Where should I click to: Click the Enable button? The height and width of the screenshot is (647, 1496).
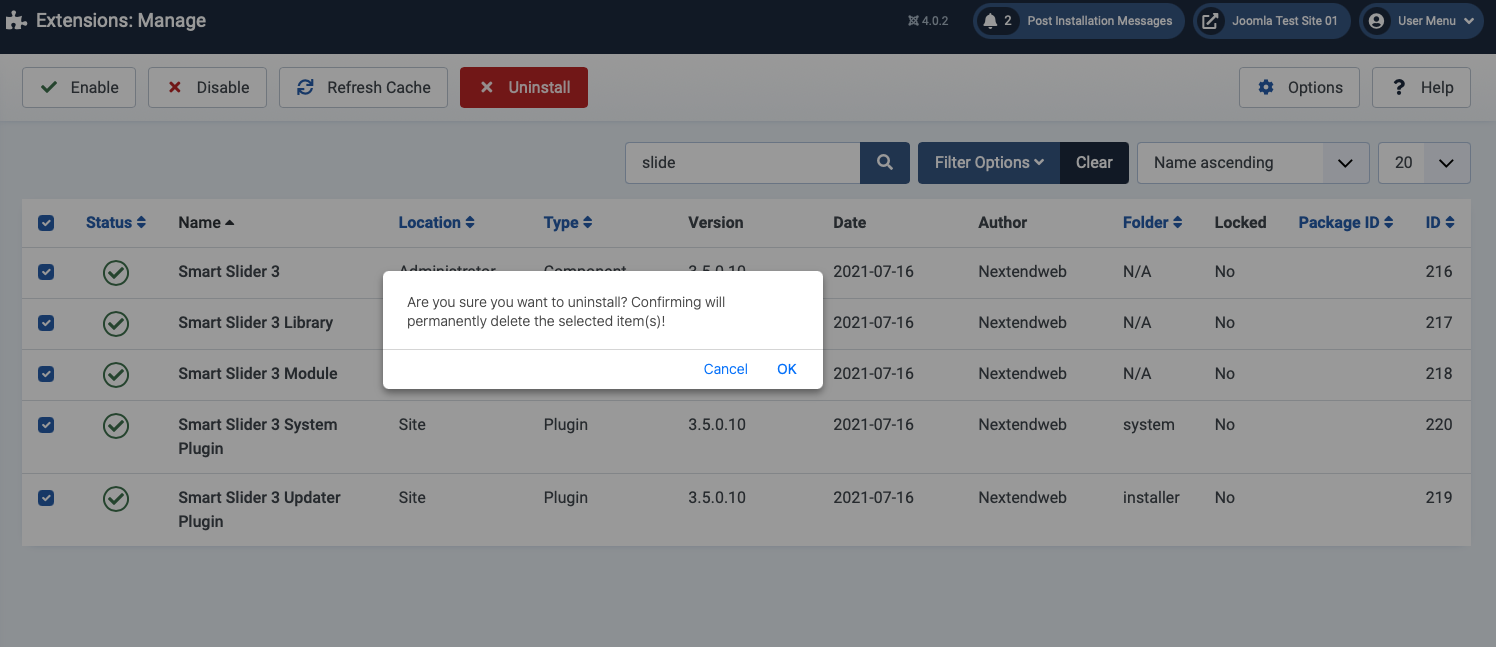coord(79,87)
